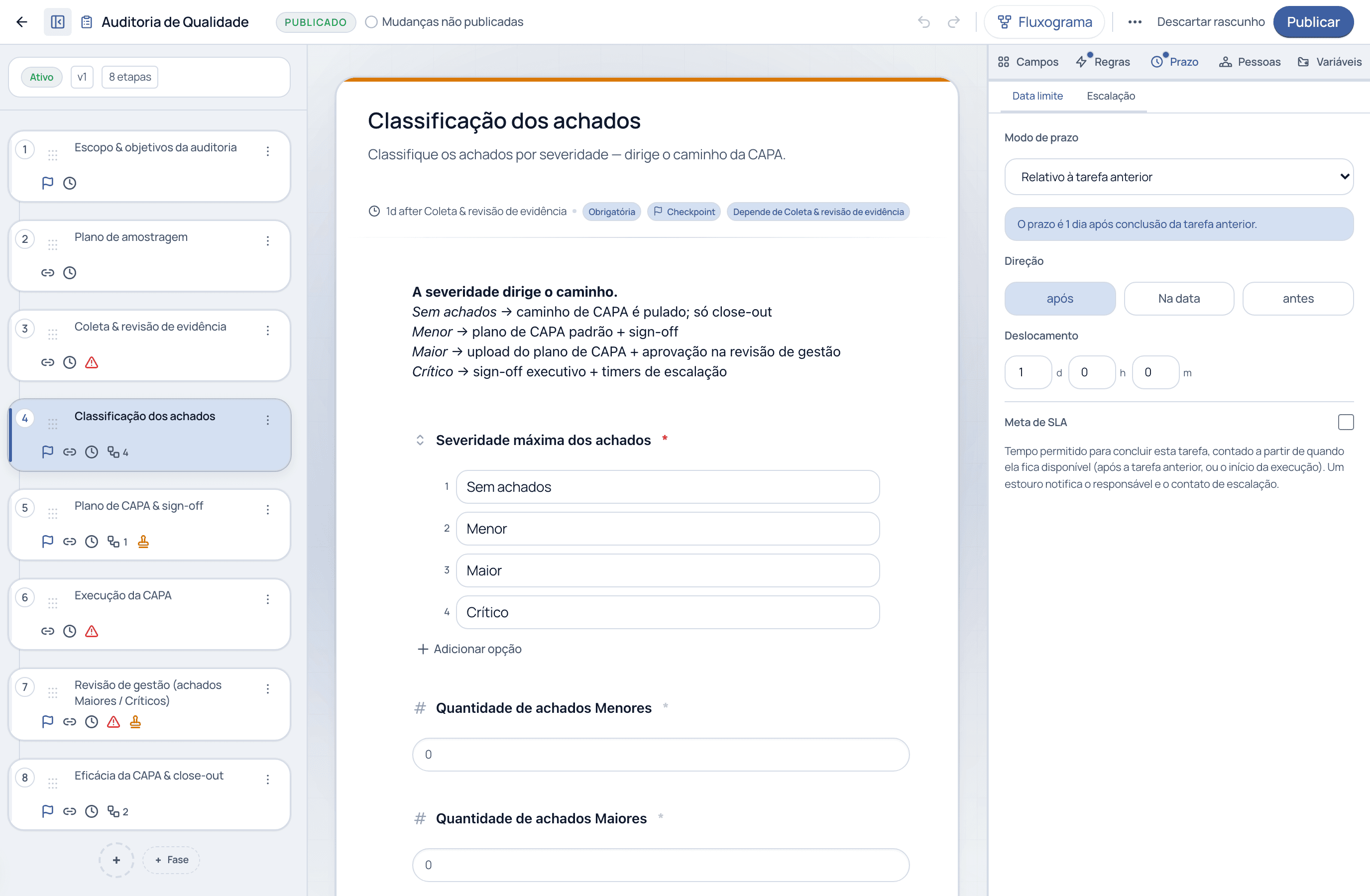Edit the 'Maior' option field
Image resolution: width=1370 pixels, height=896 pixels.
[668, 570]
